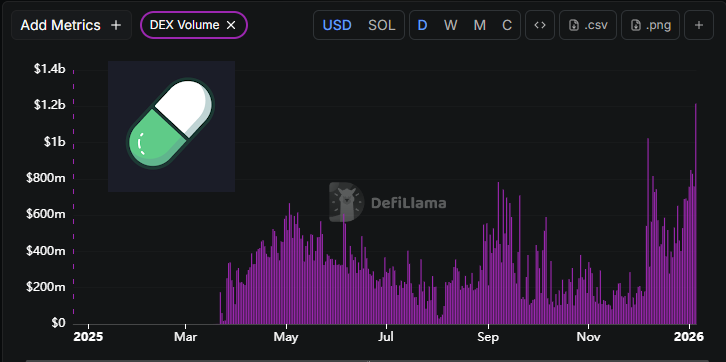Image resolution: width=726 pixels, height=362 pixels.
Task: Click the tallest bar near 2026
Action: [x=695, y=213]
